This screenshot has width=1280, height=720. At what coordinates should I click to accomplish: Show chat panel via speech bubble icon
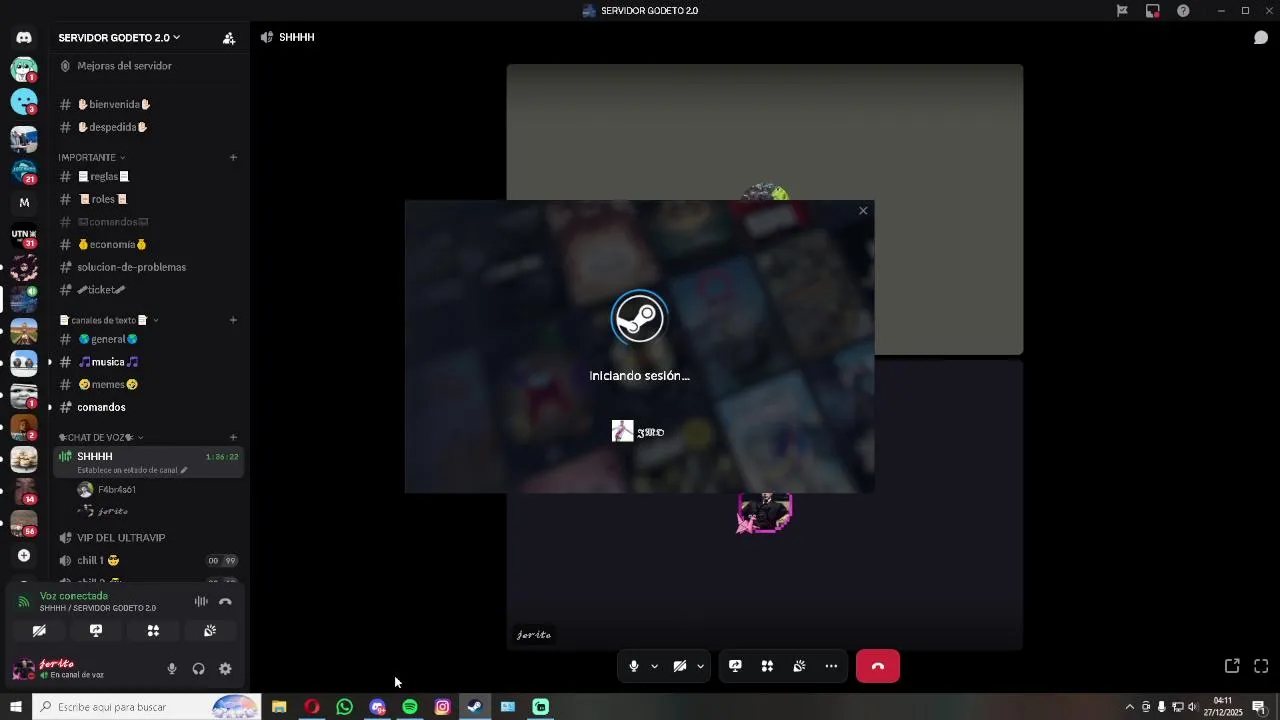click(1261, 38)
